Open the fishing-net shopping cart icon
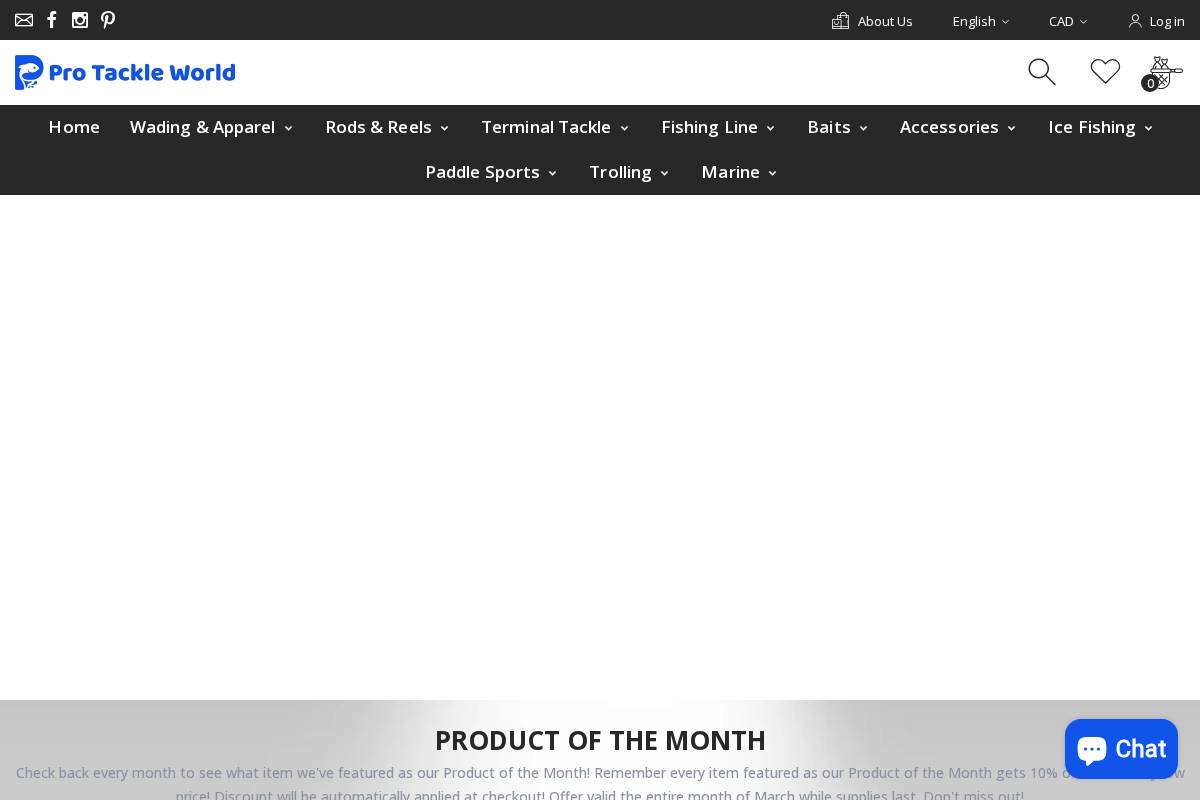Viewport: 1200px width, 800px height. 1163,70
